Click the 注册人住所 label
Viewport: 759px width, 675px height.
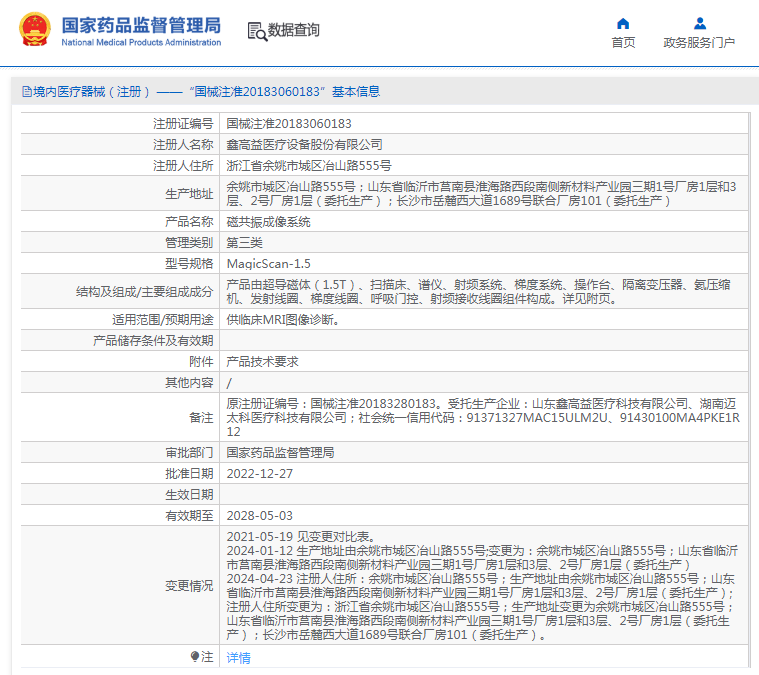click(183, 166)
